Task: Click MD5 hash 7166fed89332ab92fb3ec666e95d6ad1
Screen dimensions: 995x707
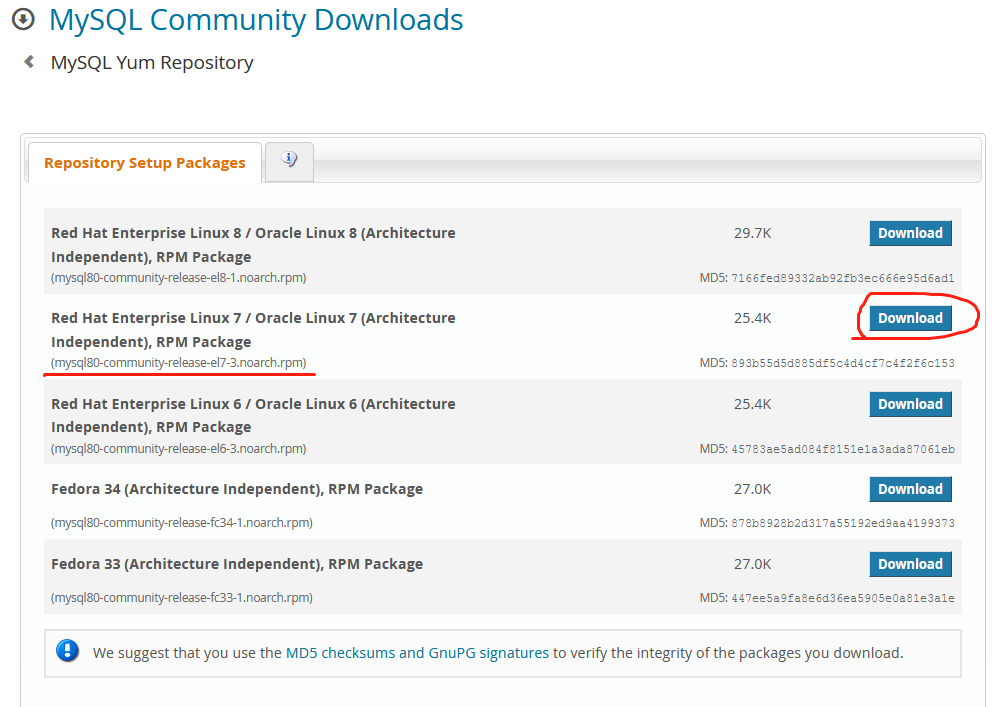Action: [843, 278]
